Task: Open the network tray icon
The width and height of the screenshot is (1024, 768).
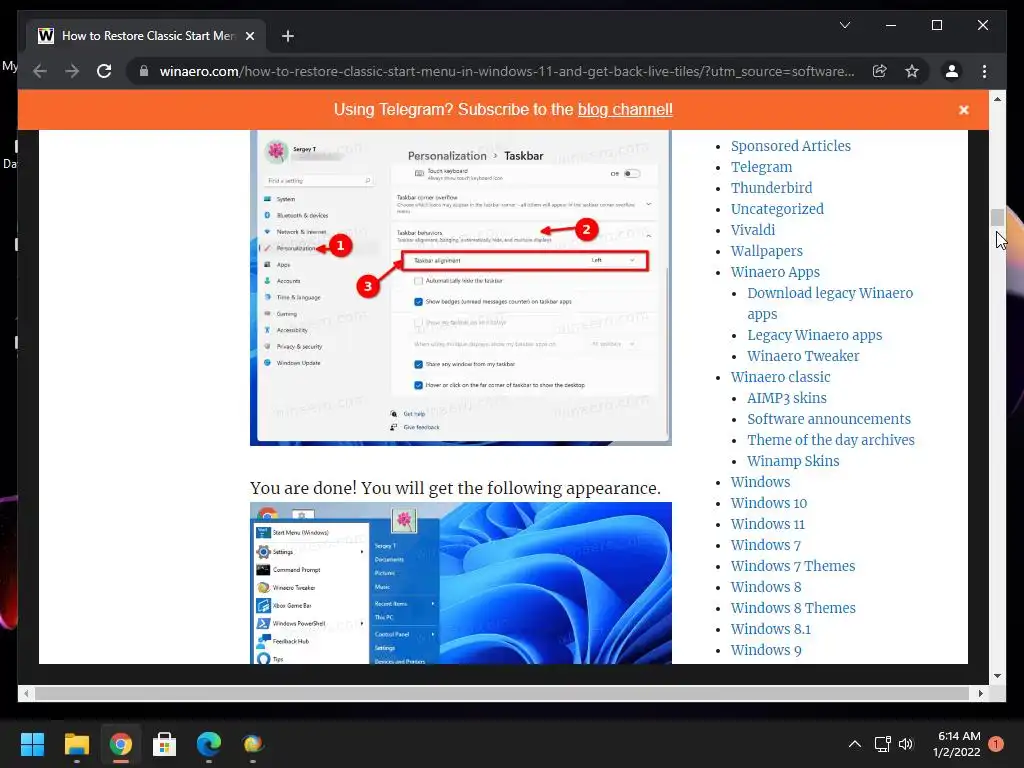Action: click(882, 744)
